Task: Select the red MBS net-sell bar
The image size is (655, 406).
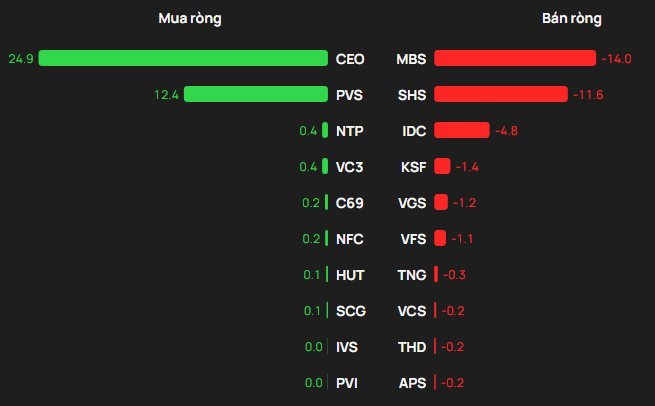Action: 515,58
